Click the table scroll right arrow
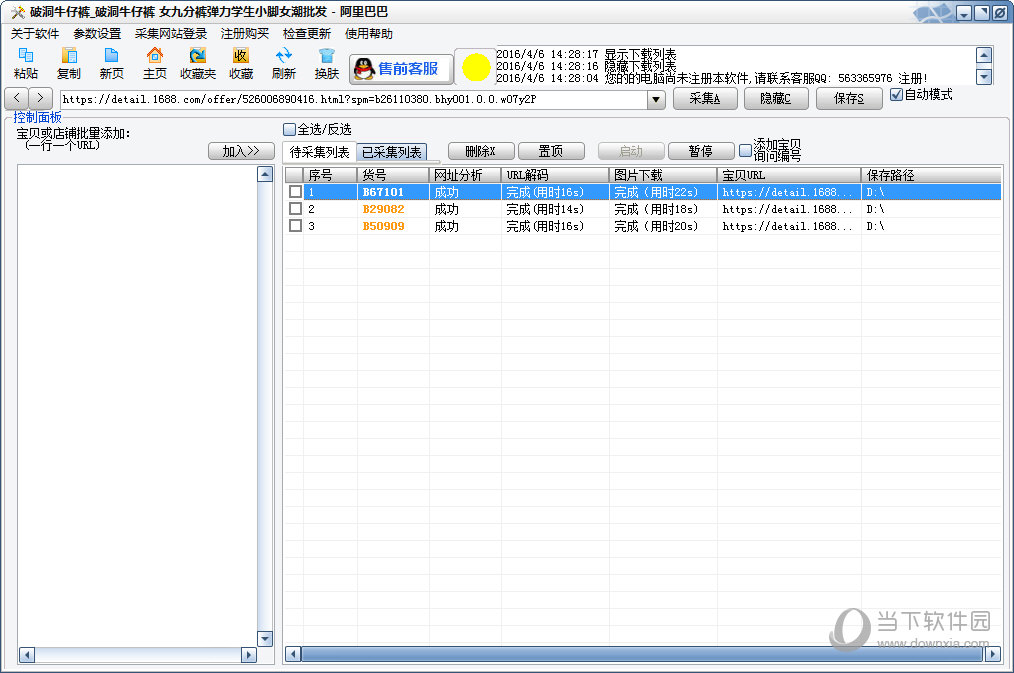Screen dimensions: 1014x673 pos(993,654)
